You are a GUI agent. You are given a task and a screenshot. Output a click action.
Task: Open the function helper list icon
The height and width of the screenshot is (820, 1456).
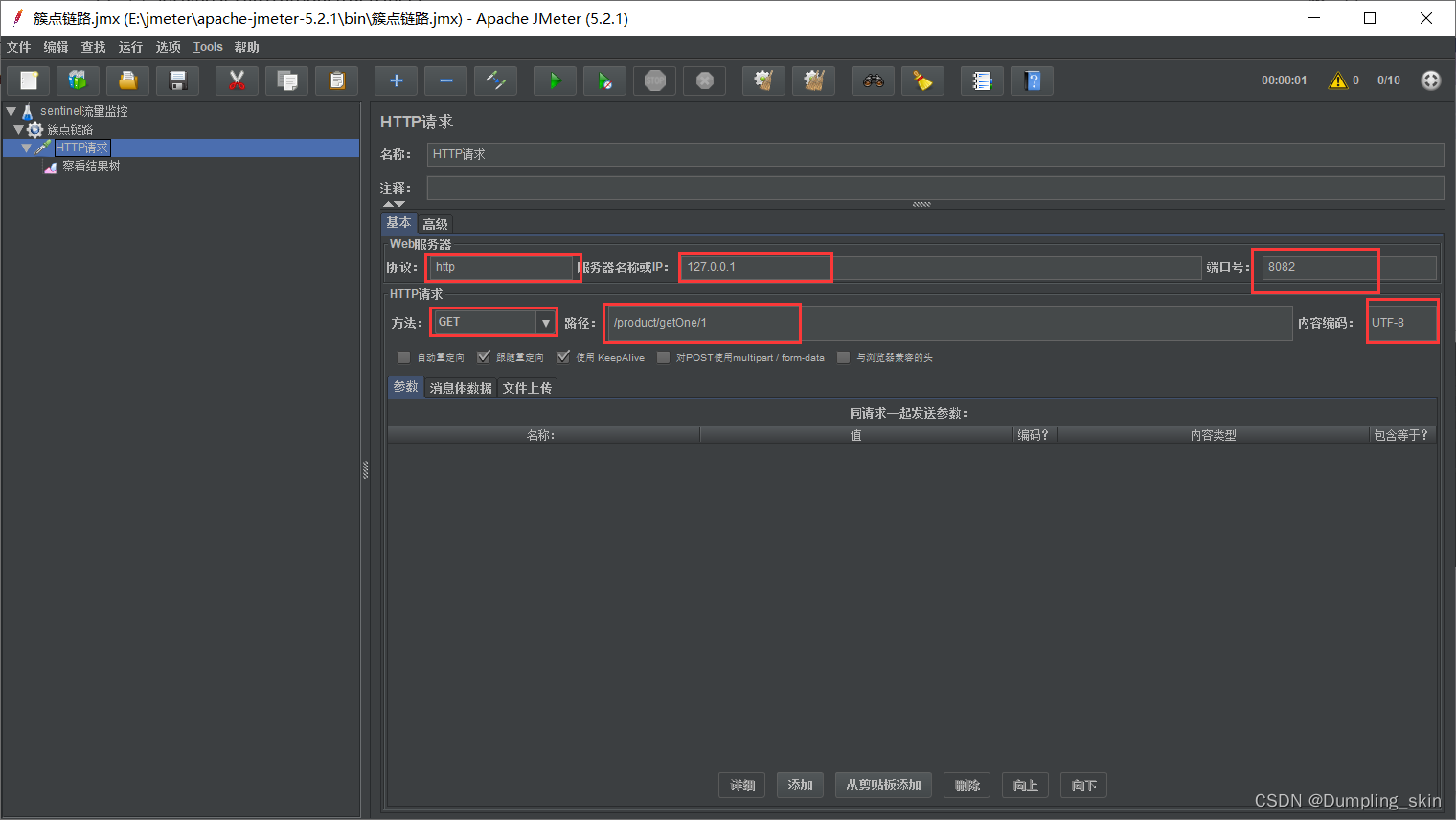point(982,80)
